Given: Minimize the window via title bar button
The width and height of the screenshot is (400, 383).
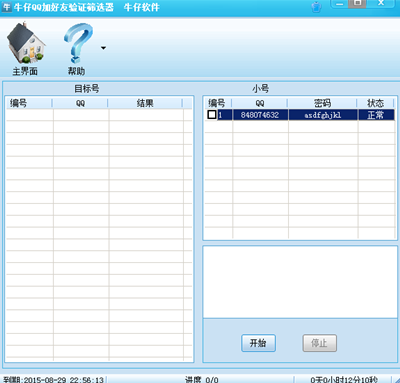Looking at the screenshot, I should (x=339, y=4).
